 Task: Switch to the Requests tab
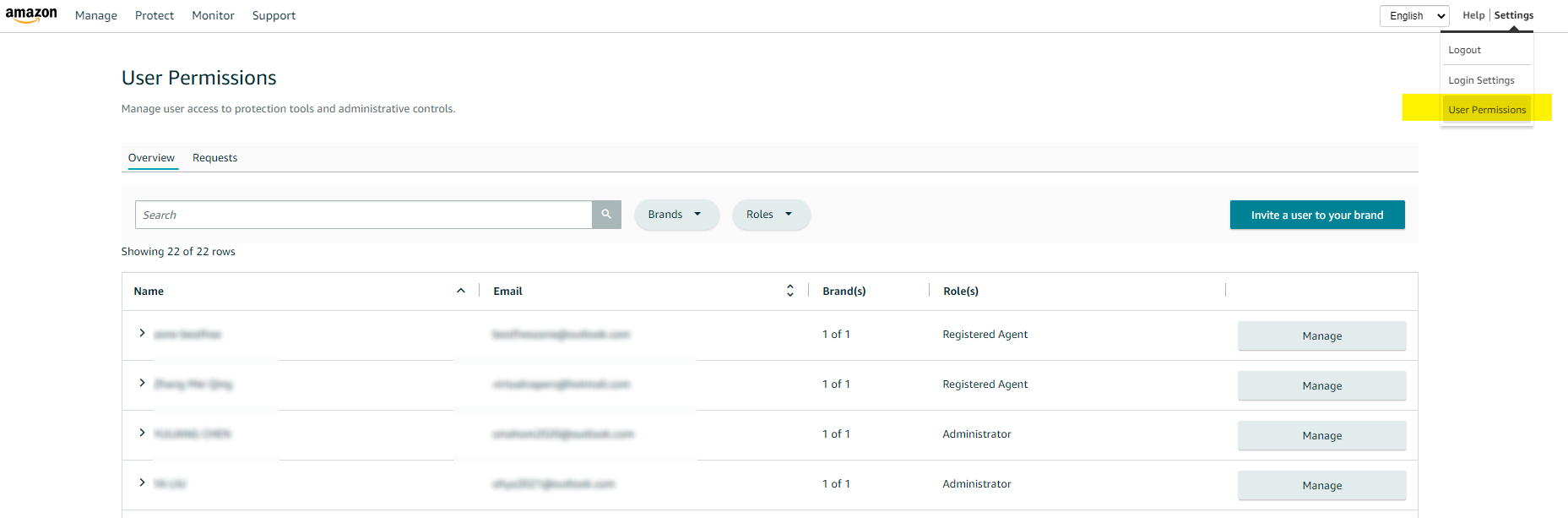click(x=214, y=158)
